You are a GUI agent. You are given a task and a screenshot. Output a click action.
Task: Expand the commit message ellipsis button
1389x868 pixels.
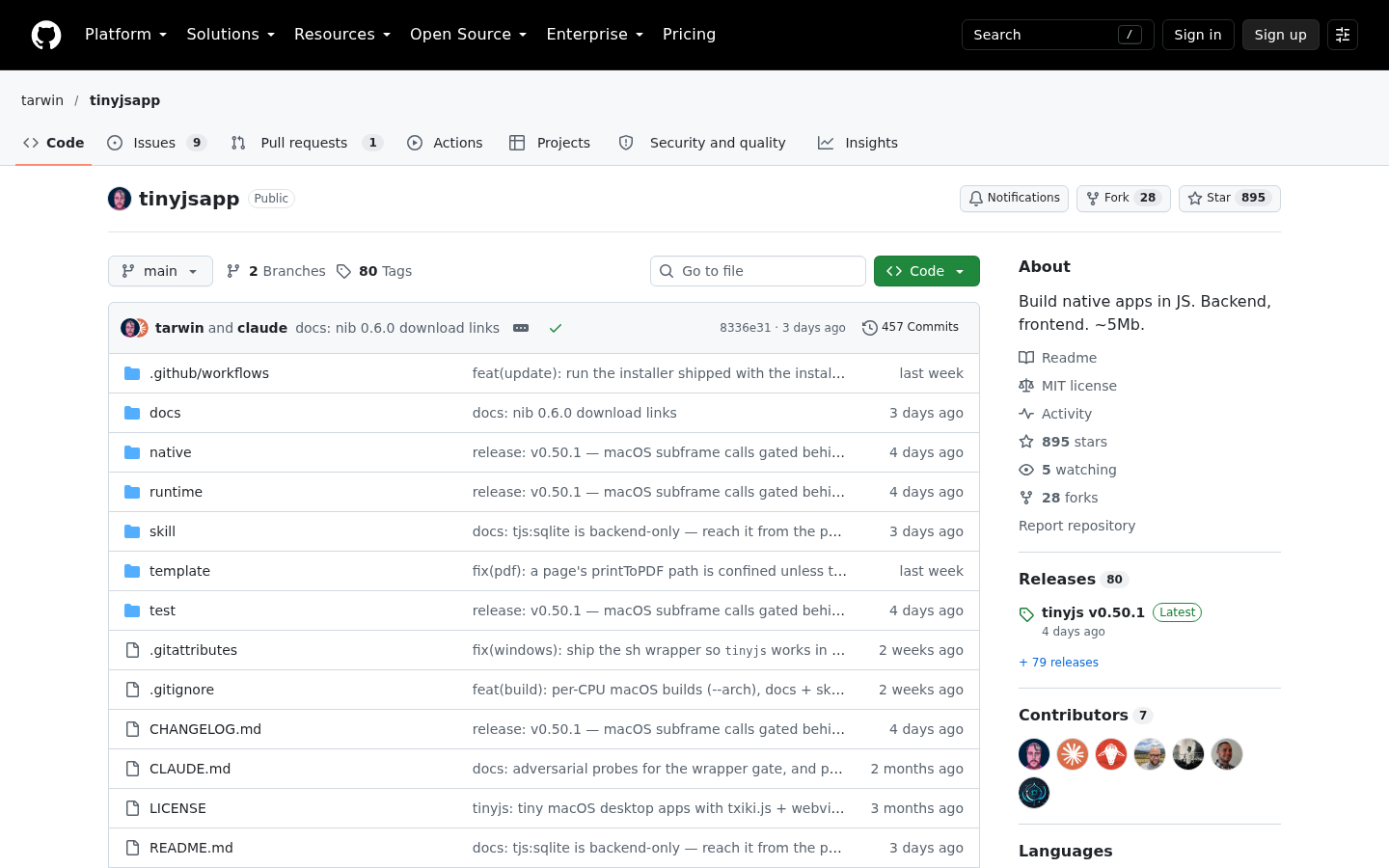click(521, 328)
